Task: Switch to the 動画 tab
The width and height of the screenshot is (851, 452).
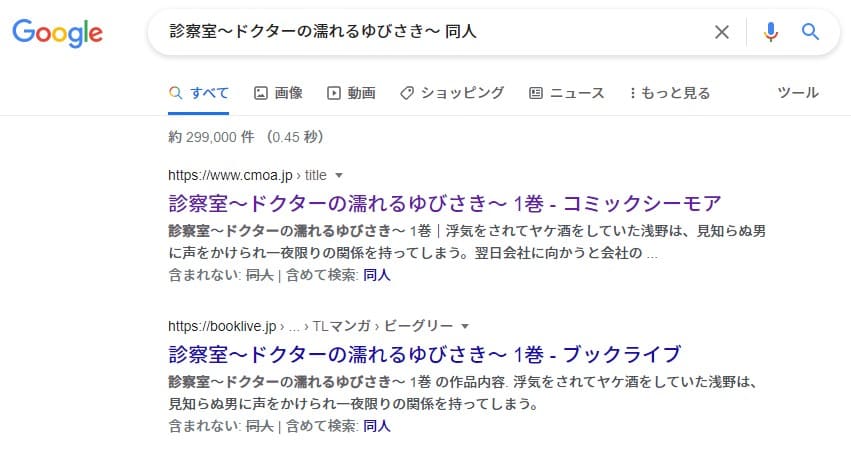Action: [x=351, y=93]
